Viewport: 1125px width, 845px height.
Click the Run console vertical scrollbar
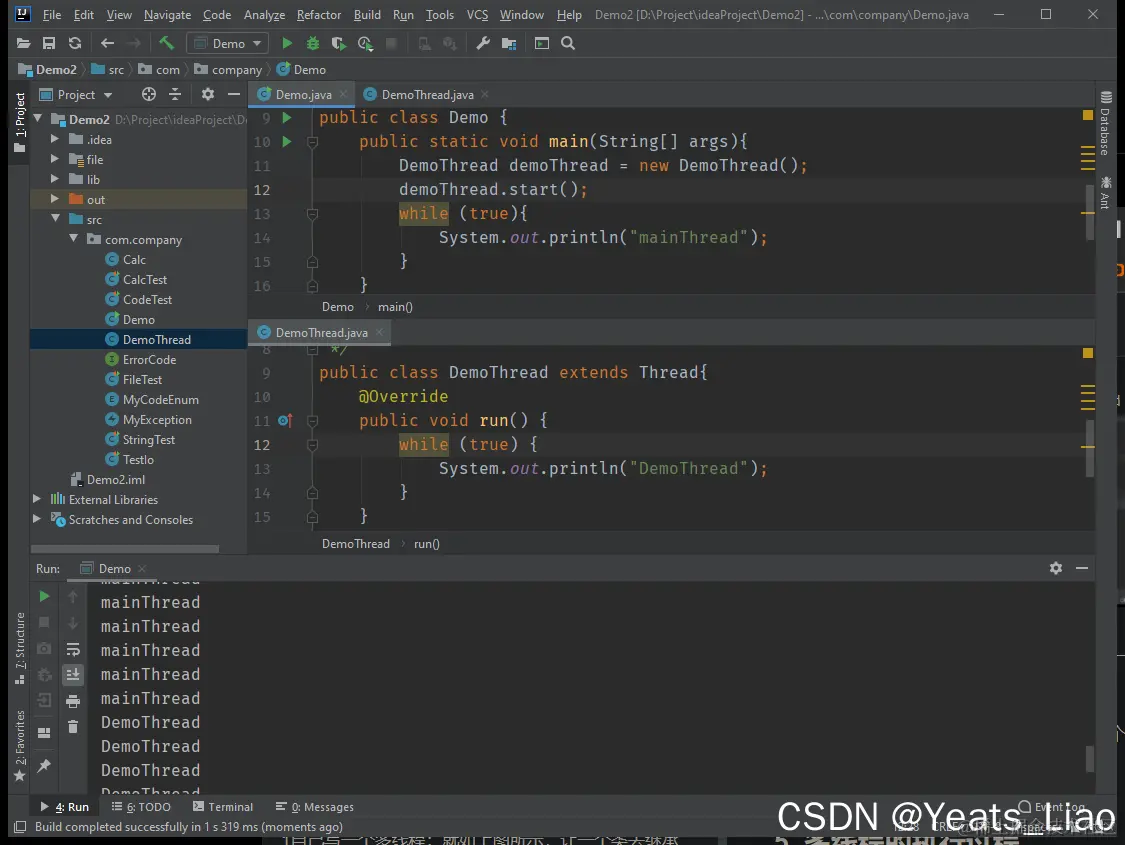pos(1089,758)
